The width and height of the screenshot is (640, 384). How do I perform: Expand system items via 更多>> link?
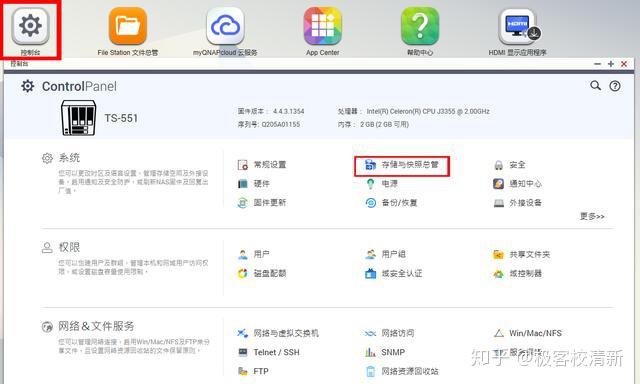592,216
